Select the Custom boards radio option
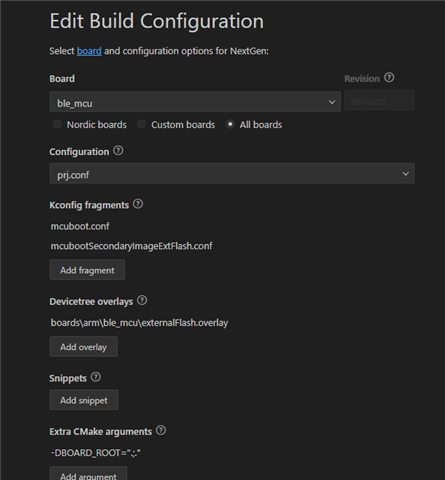 pyautogui.click(x=141, y=124)
